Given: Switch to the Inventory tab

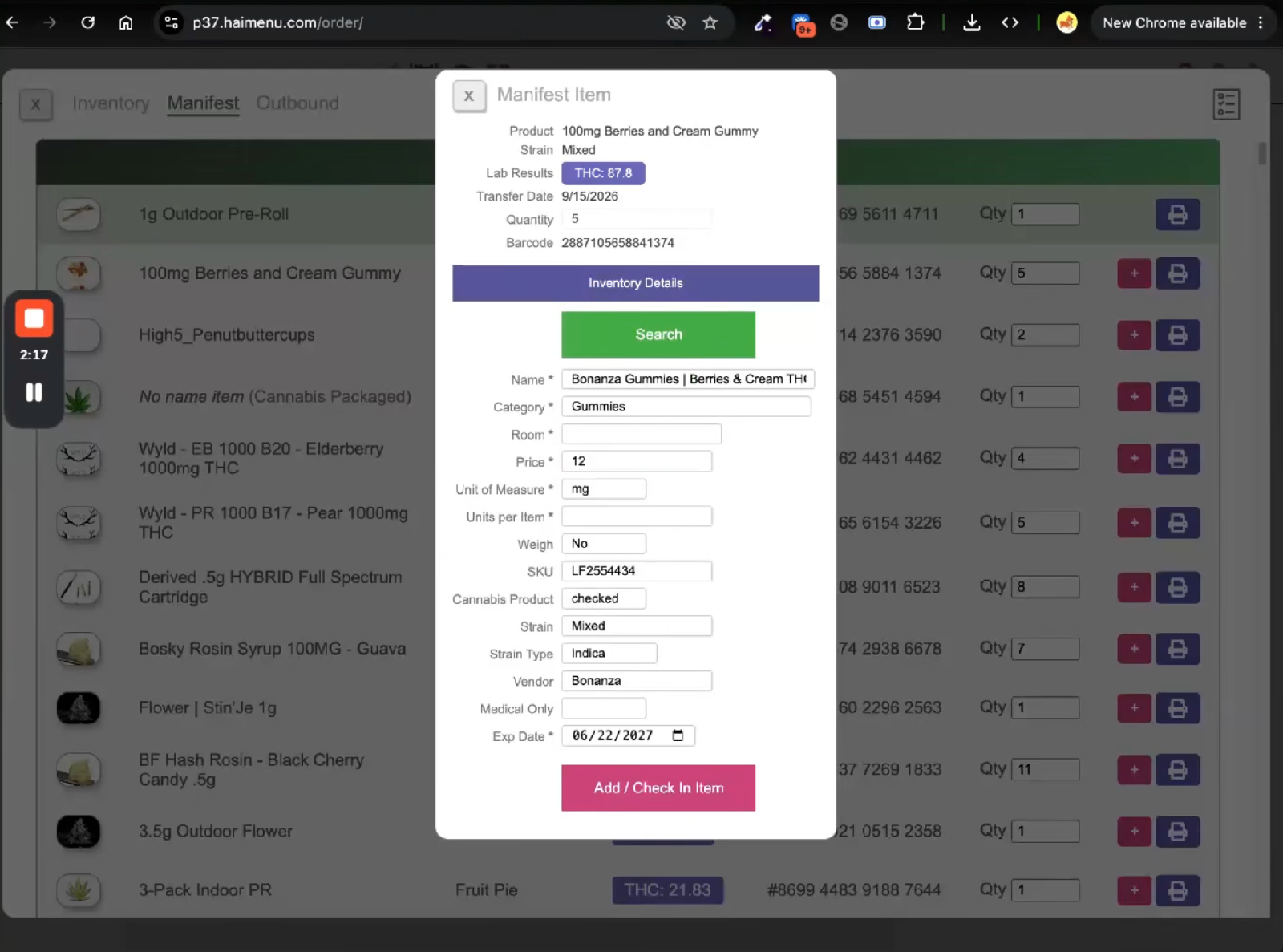Looking at the screenshot, I should pos(111,103).
